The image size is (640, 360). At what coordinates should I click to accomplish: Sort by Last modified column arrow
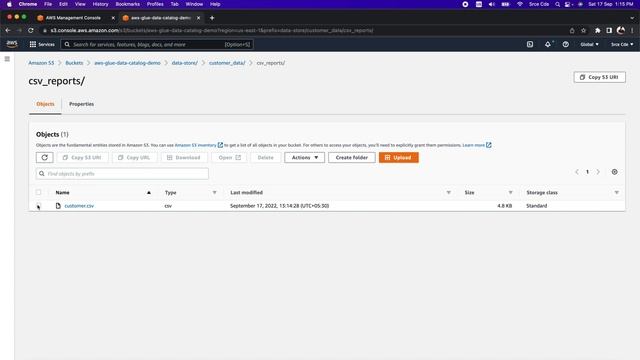pos(449,192)
